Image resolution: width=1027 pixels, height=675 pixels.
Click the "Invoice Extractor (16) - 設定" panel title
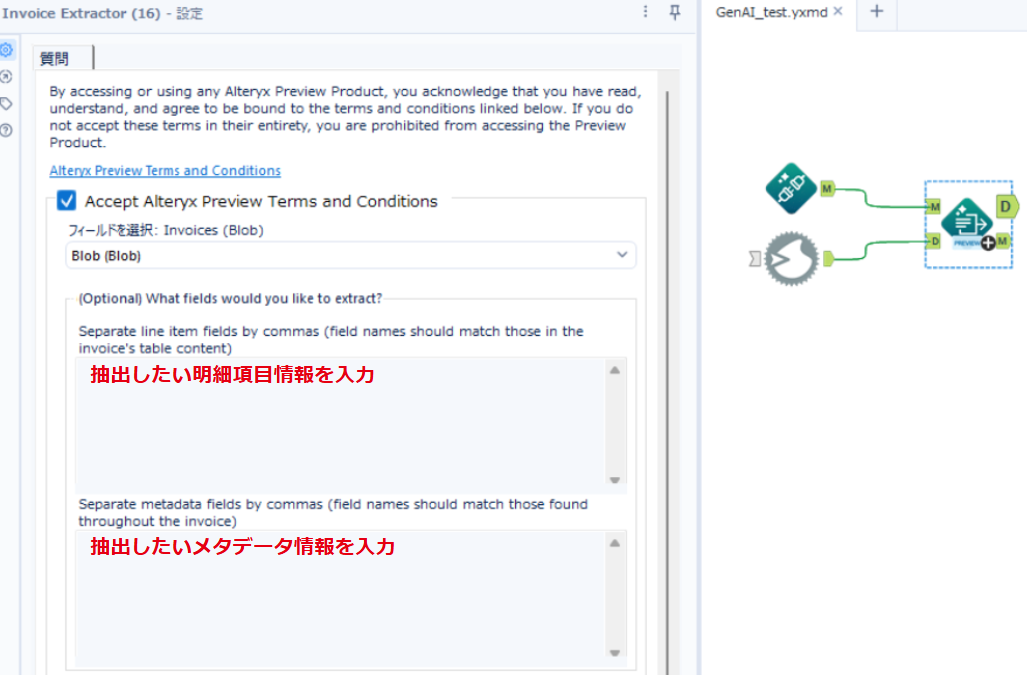[102, 13]
